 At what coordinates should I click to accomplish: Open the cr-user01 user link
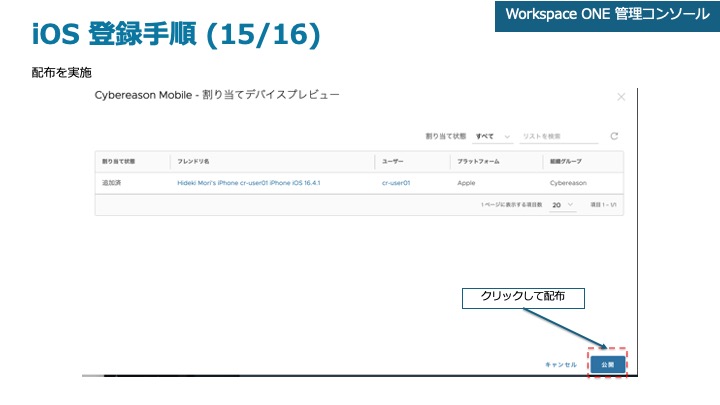tap(396, 183)
